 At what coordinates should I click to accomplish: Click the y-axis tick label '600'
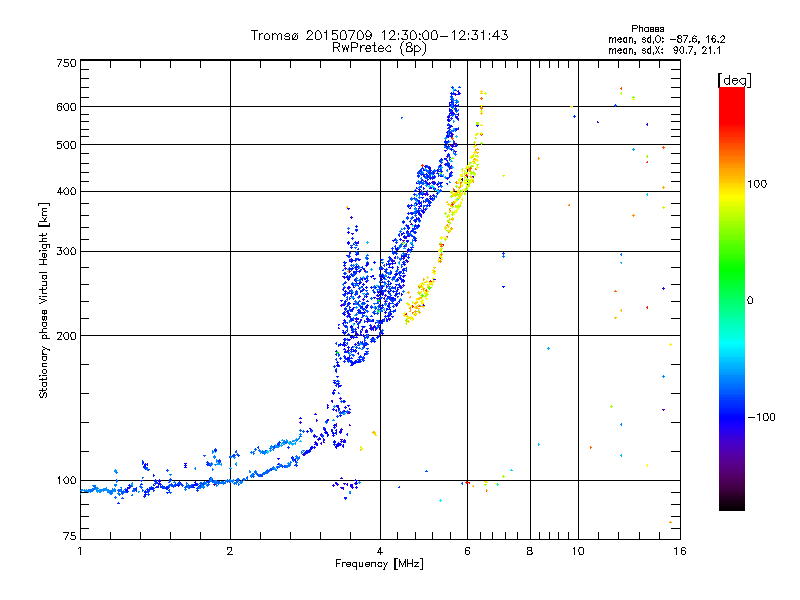tap(66, 107)
